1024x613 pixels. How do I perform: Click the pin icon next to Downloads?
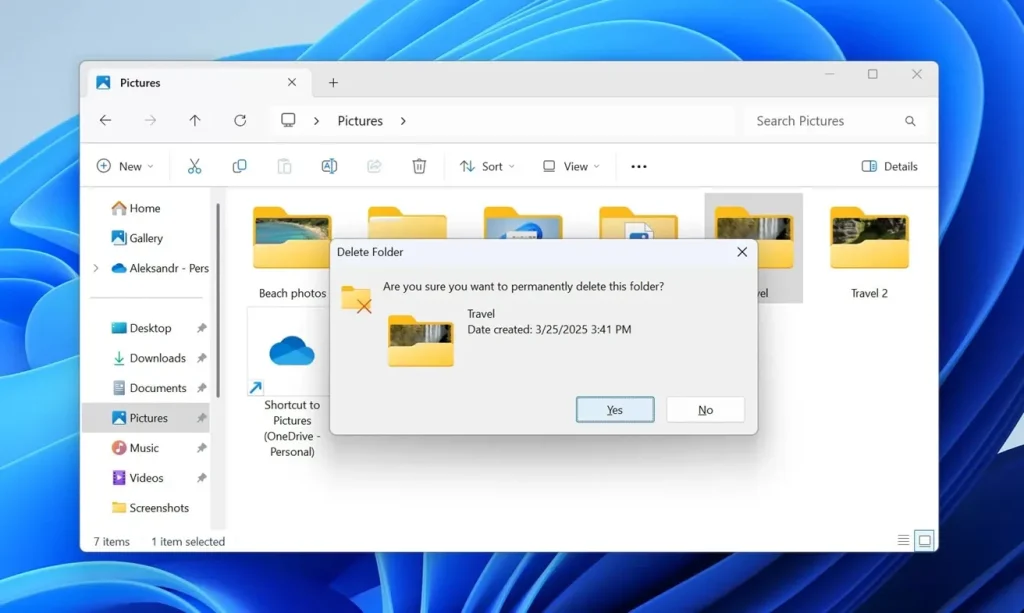(202, 358)
